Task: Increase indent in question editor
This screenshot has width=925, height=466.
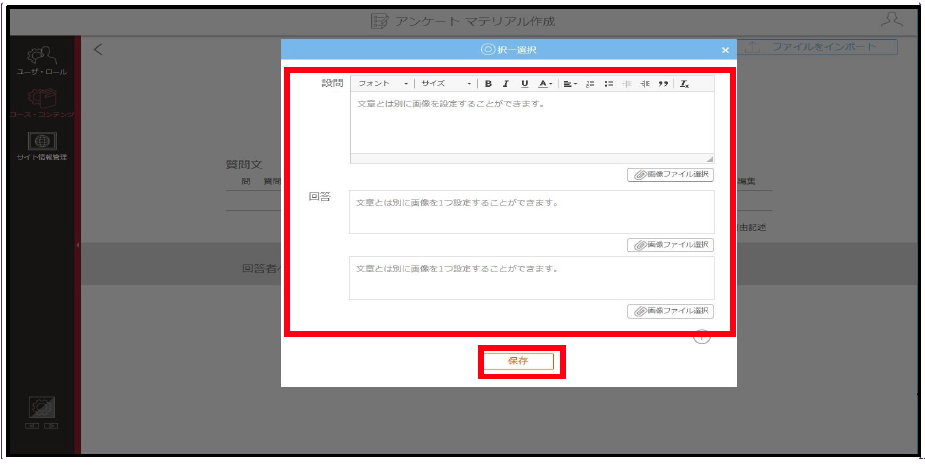Action: click(x=645, y=84)
